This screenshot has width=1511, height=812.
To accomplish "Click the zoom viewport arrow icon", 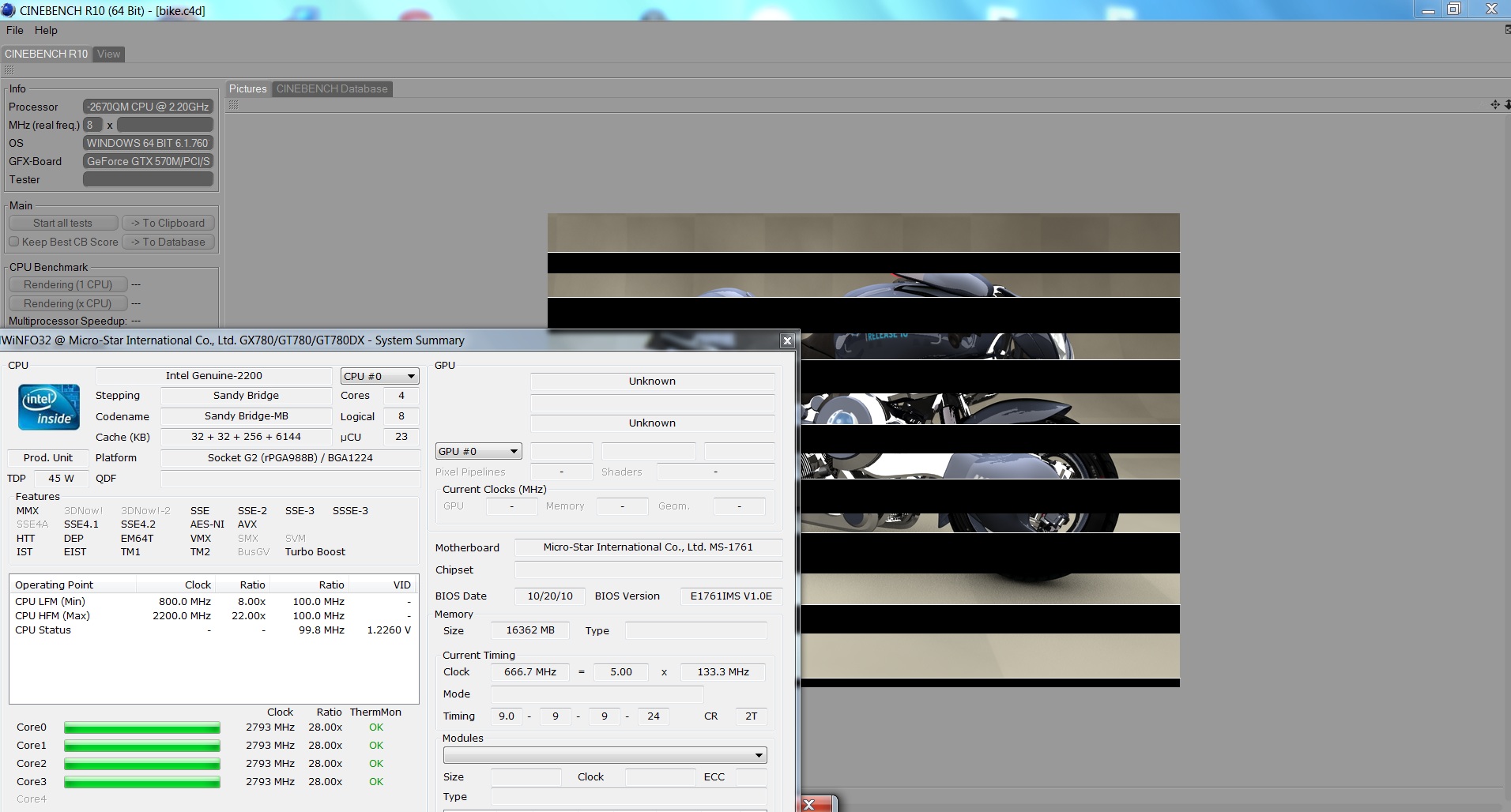I will pyautogui.click(x=1507, y=104).
